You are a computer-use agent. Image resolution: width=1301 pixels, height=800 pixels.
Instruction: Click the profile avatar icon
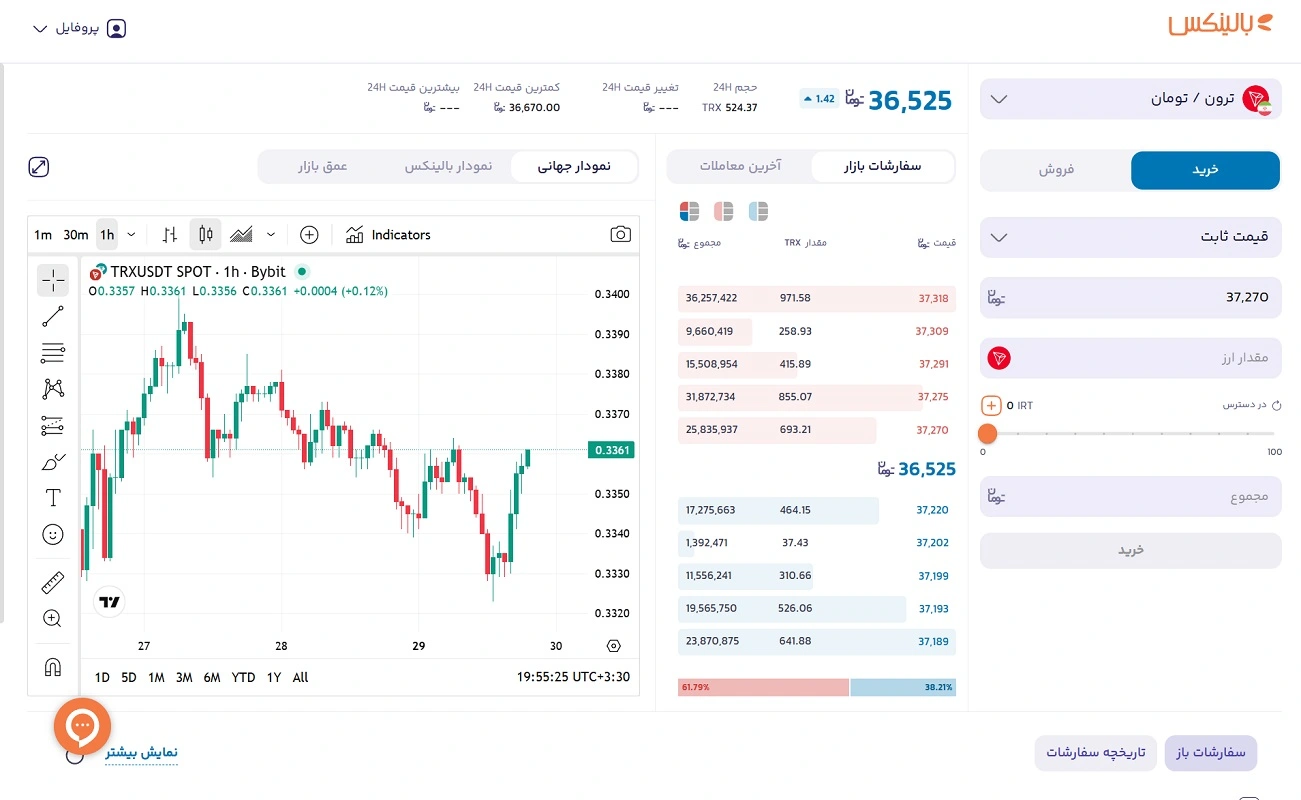117,28
